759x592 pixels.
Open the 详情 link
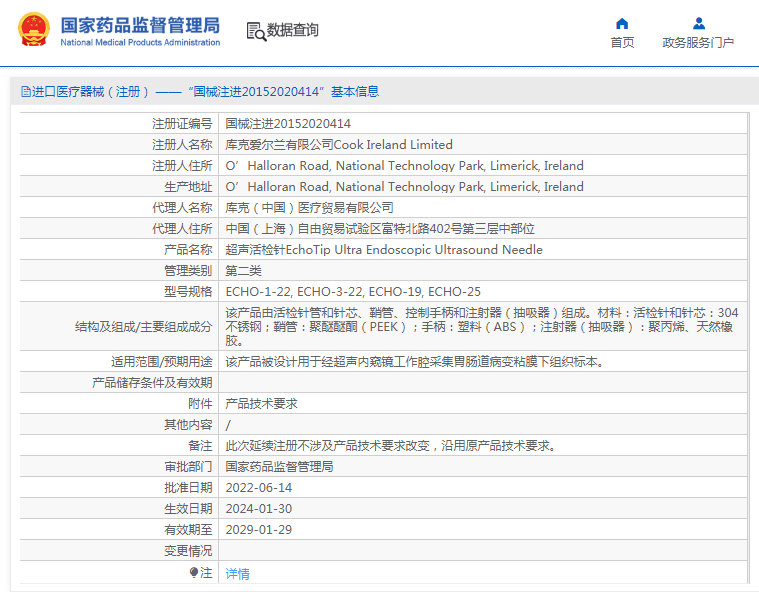click(238, 574)
